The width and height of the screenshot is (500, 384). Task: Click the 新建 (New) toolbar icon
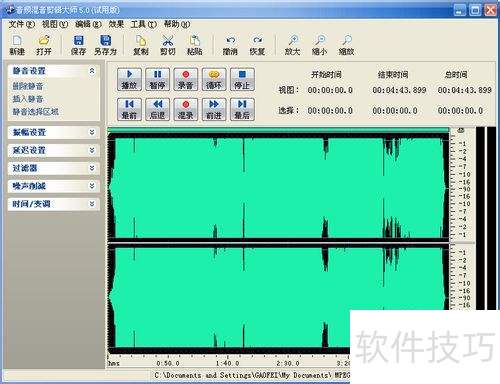(17, 45)
